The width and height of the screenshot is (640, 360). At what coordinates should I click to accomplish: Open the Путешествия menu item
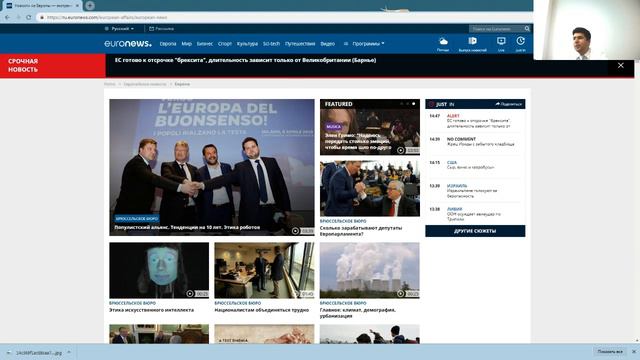[x=300, y=44]
